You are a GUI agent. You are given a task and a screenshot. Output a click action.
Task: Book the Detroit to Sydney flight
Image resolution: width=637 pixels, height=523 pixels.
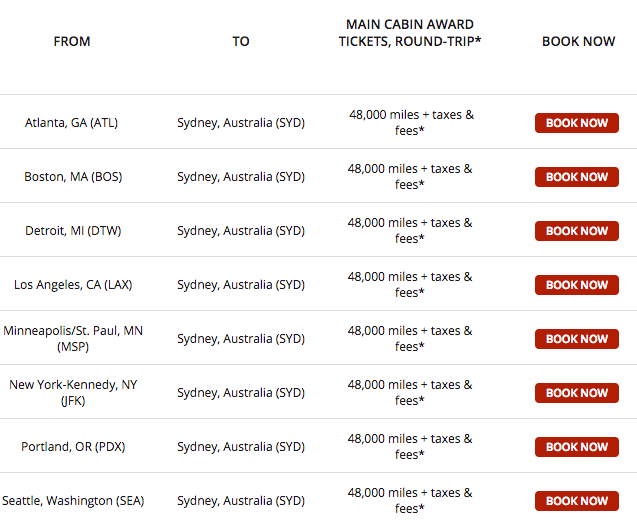pyautogui.click(x=576, y=231)
